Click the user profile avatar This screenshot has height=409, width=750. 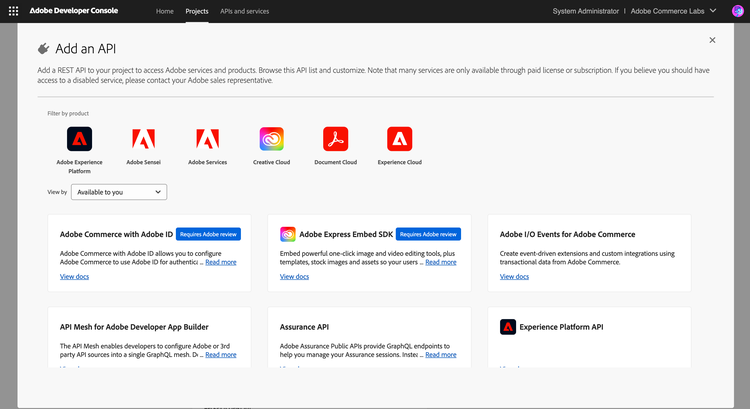(x=738, y=10)
